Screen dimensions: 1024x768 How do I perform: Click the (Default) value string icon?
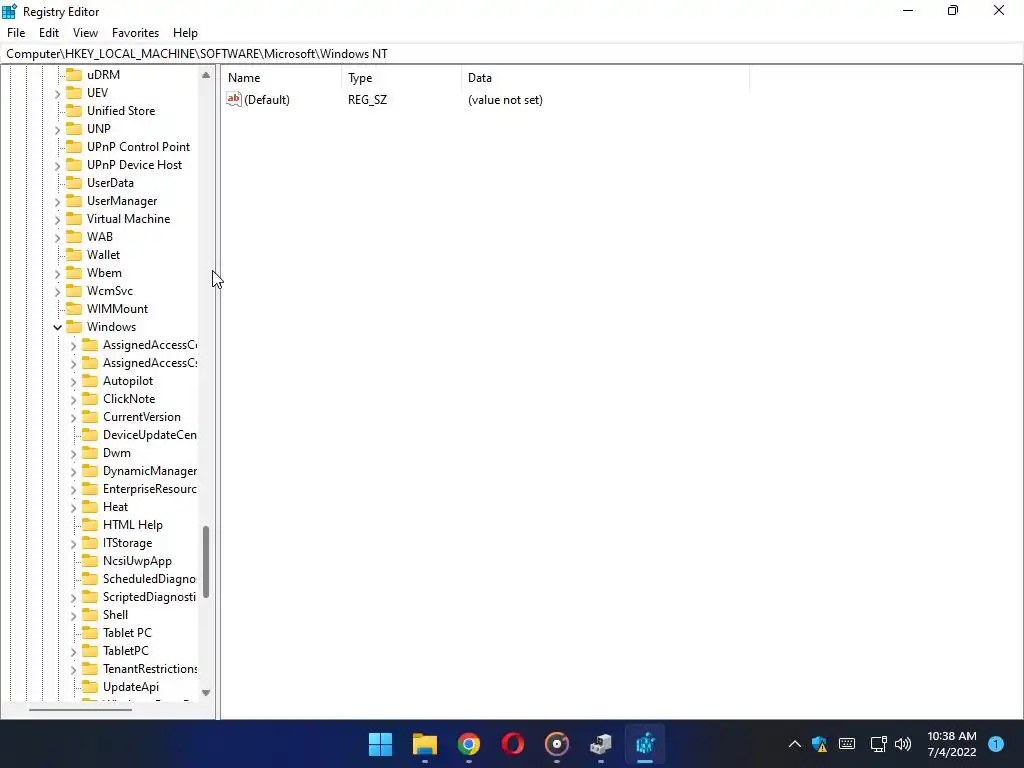(234, 99)
